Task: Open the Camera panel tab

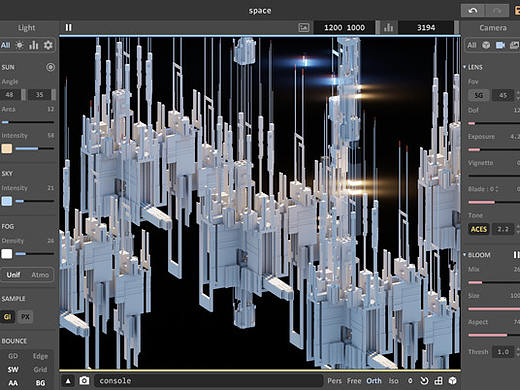Action: click(x=493, y=28)
